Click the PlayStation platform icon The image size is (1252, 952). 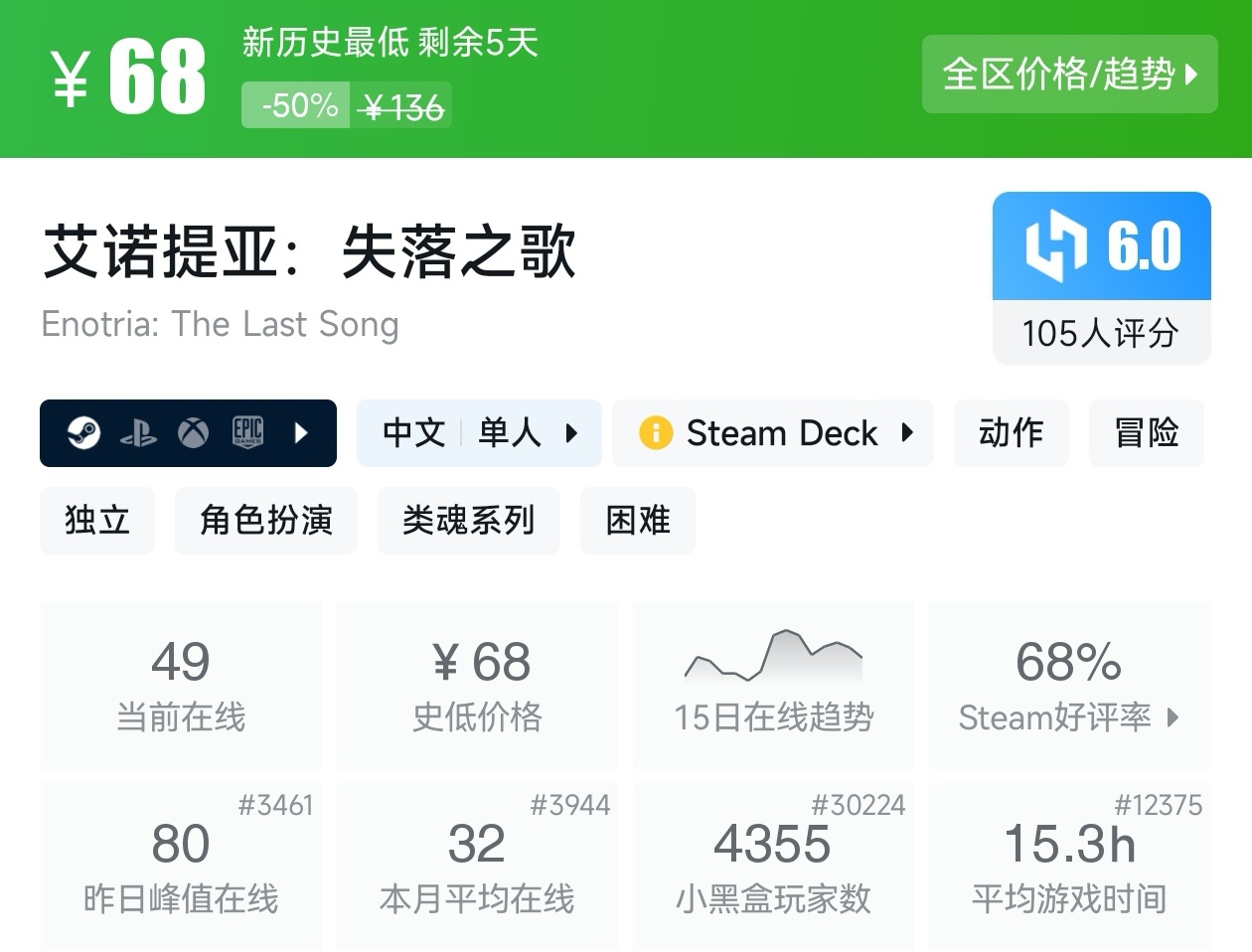click(138, 433)
